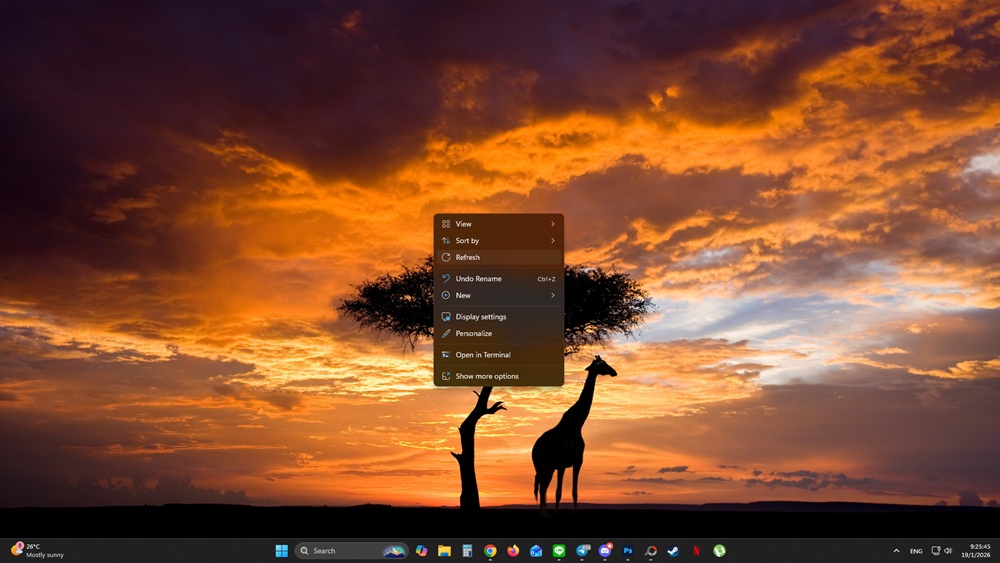Select Undo Rename in the context menu
This screenshot has height=563, width=1000.
click(x=498, y=279)
